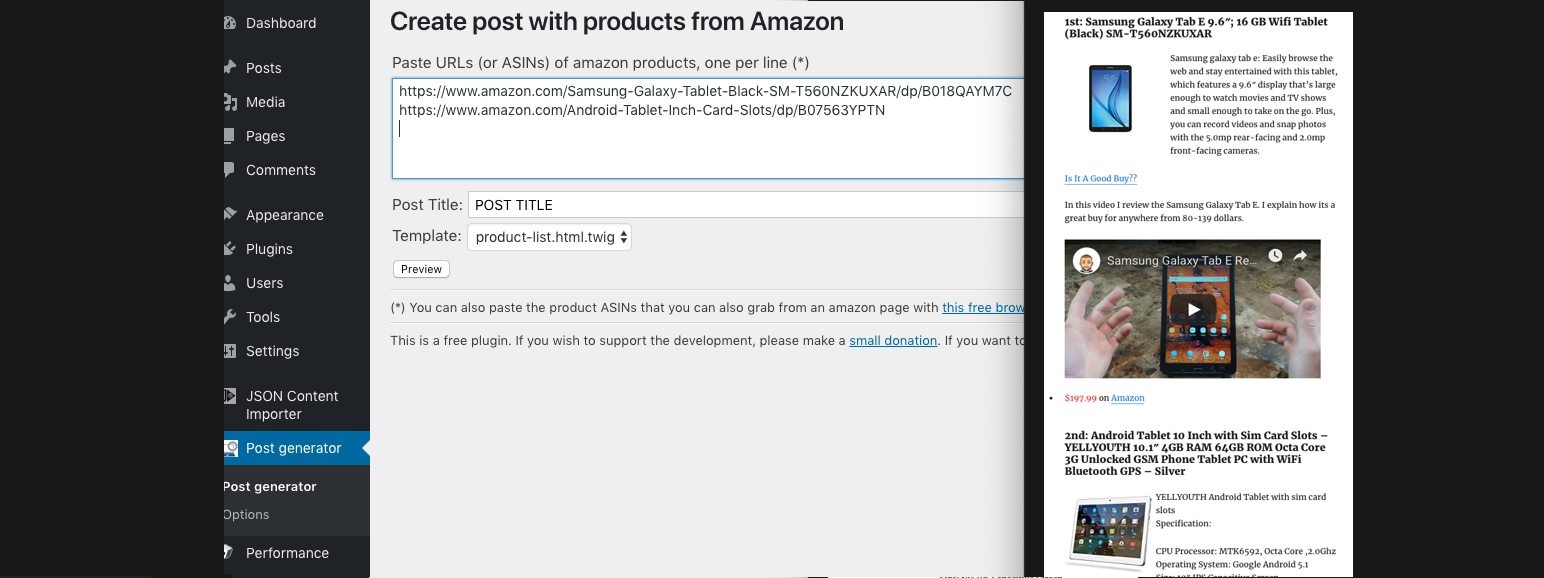Click the Is It A Good Buy link
The height and width of the screenshot is (578, 1544).
1100,178
